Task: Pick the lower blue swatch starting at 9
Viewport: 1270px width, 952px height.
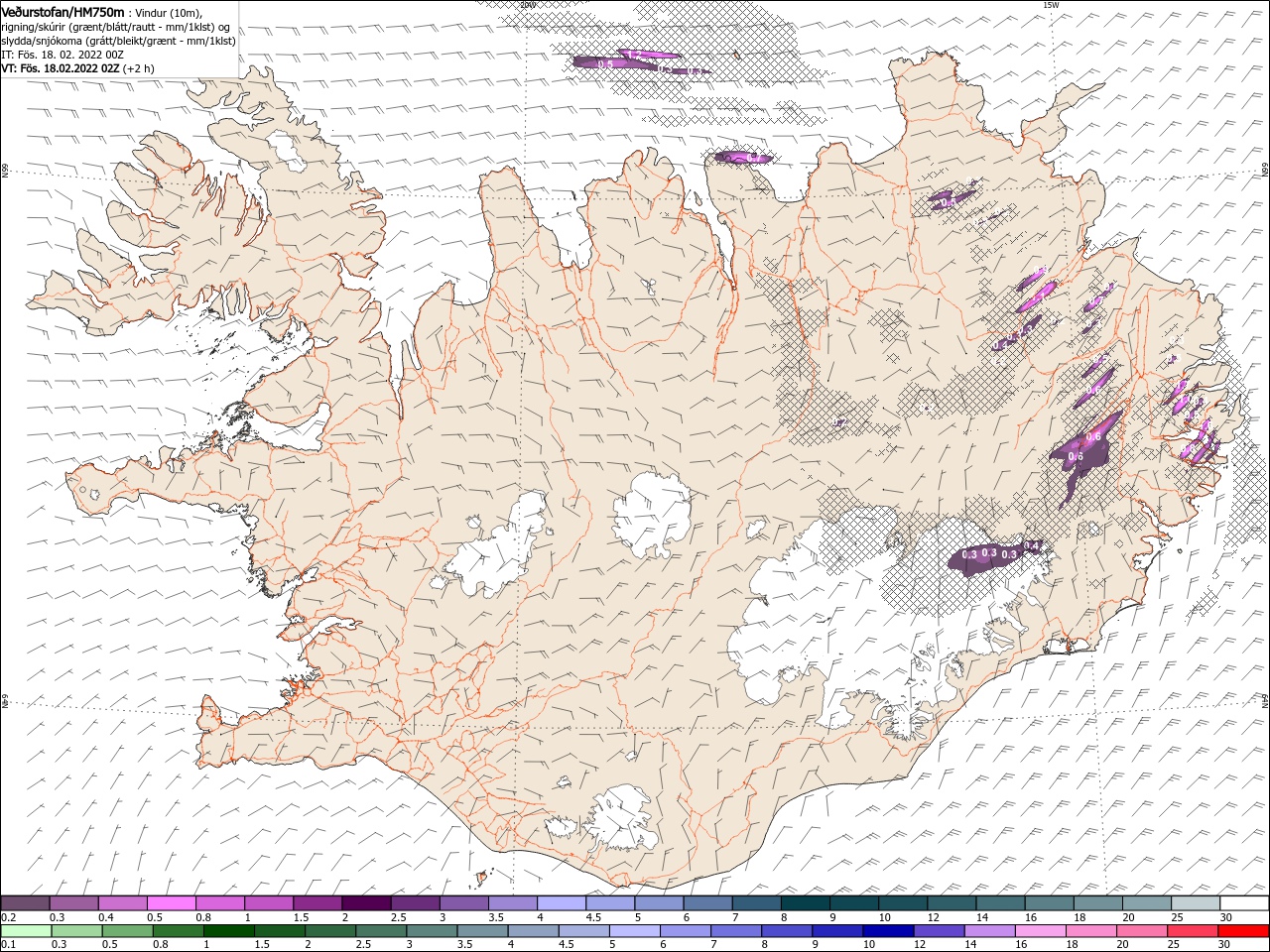Action: (x=837, y=931)
